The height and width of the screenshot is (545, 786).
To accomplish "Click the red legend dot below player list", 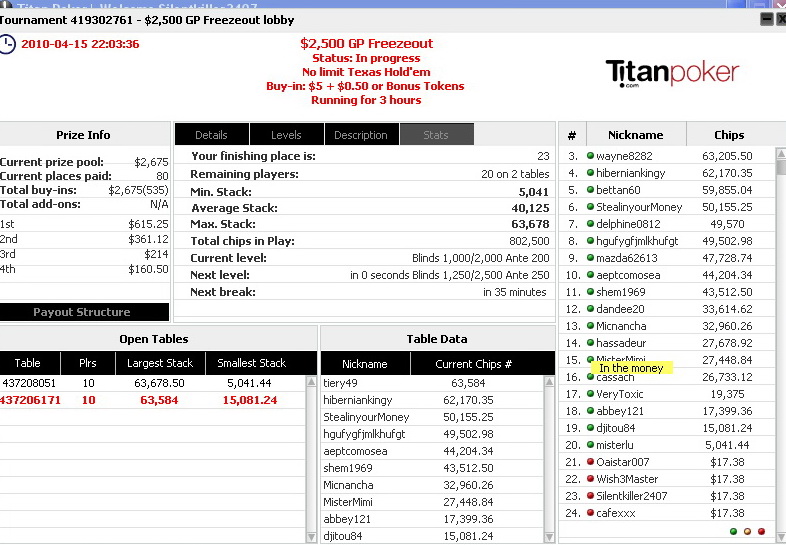I will [761, 531].
